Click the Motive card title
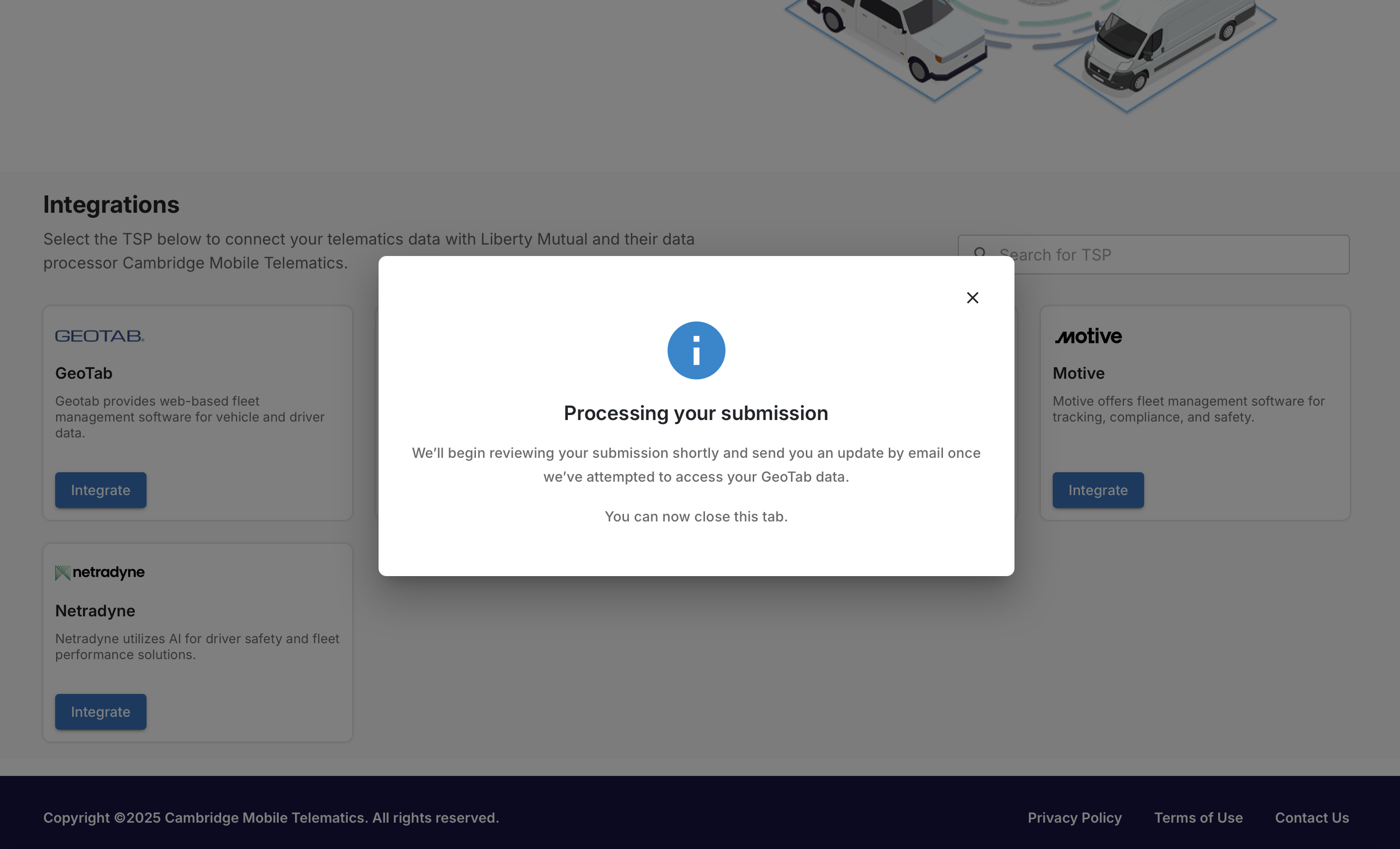 tap(1079, 373)
